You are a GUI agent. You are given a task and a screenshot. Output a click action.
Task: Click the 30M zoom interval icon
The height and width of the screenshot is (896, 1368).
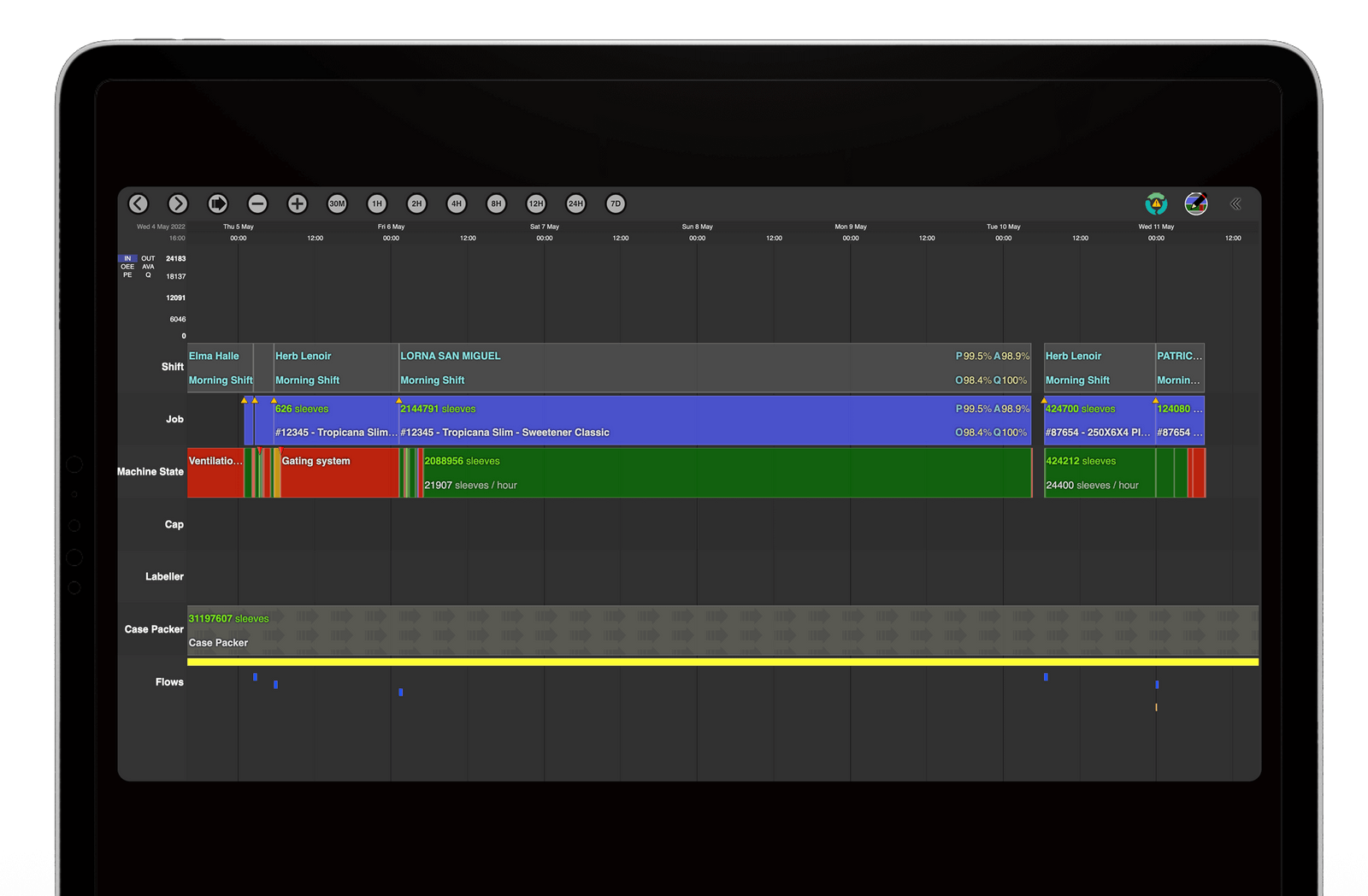[x=337, y=203]
